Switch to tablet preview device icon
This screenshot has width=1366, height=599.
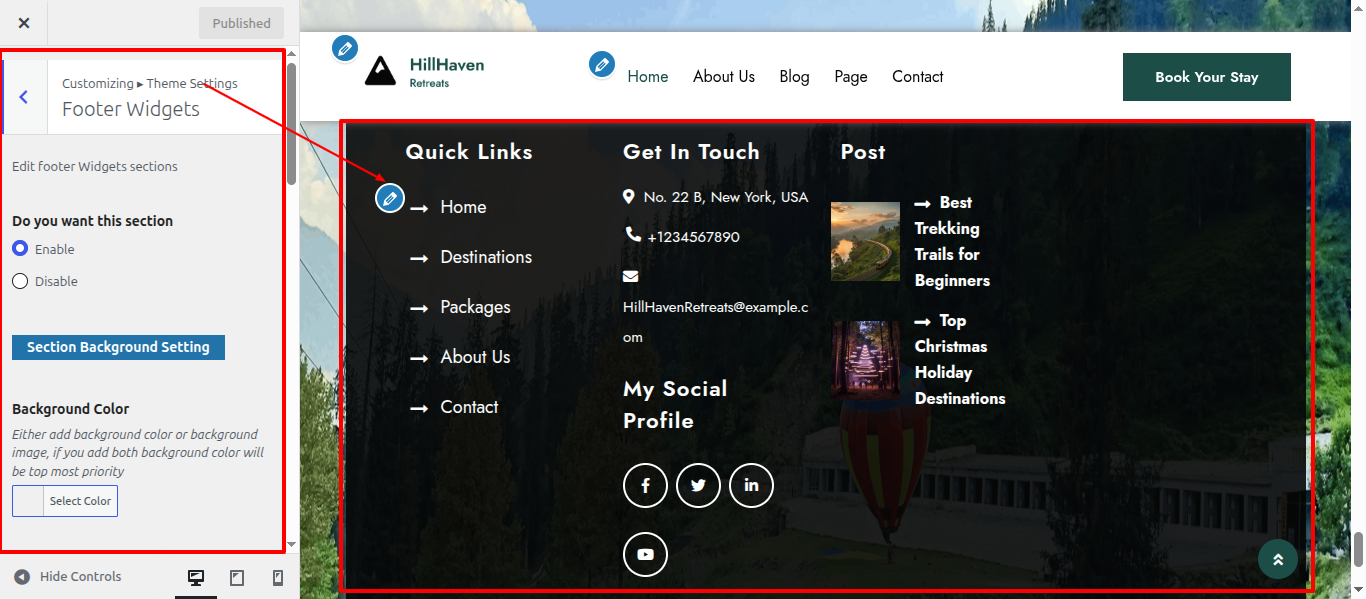click(237, 577)
